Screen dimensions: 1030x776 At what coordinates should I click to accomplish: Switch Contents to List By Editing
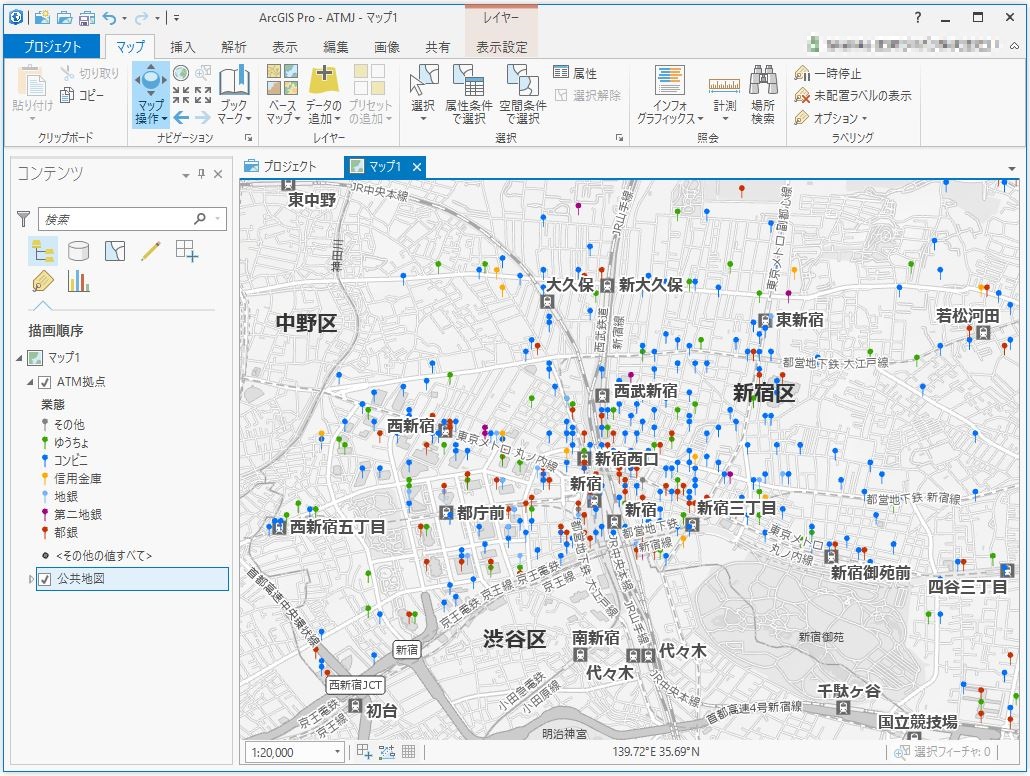click(x=150, y=251)
